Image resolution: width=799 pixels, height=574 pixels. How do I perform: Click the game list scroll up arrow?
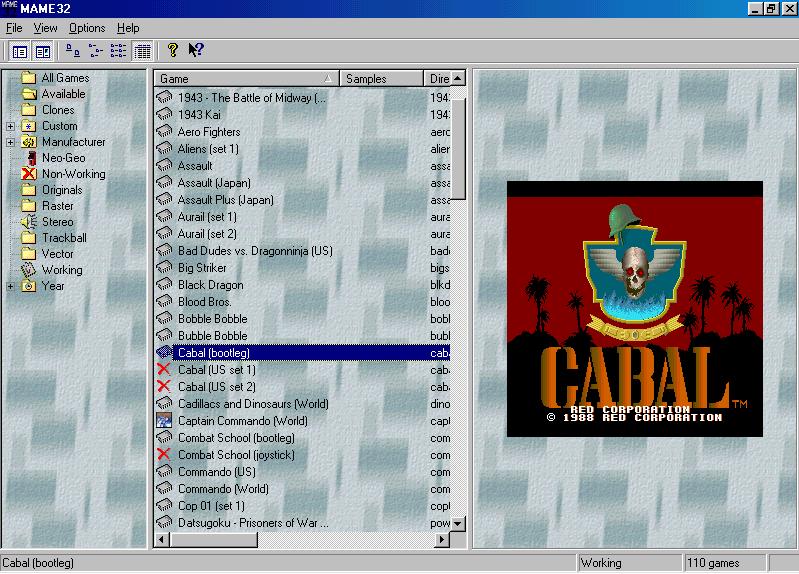pos(458,79)
